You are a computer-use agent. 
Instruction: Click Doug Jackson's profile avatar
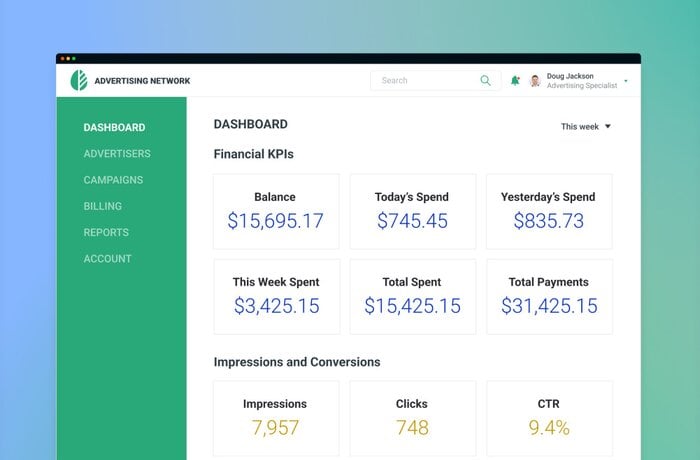point(535,81)
